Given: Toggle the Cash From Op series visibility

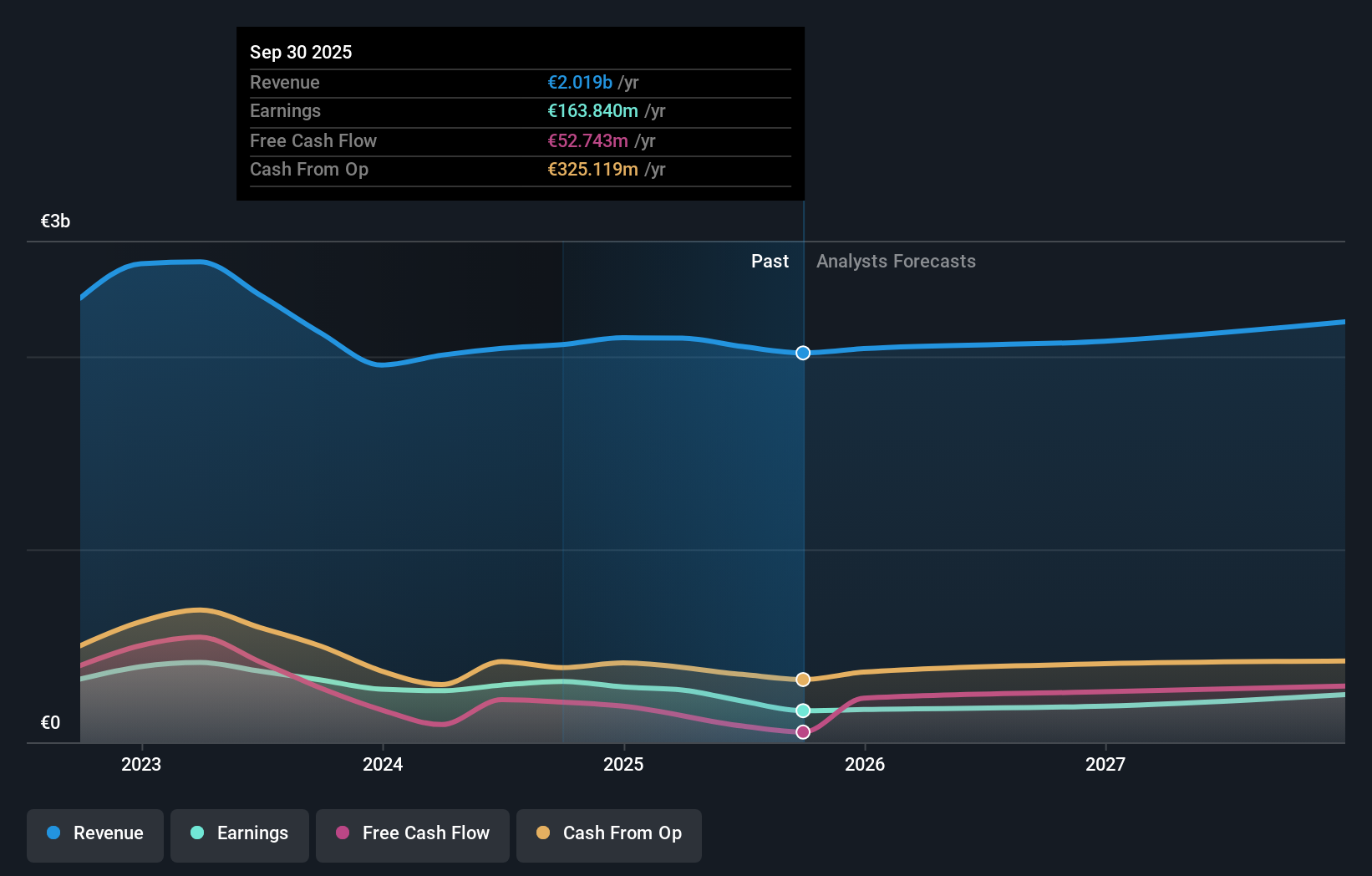Looking at the screenshot, I should coord(609,833).
